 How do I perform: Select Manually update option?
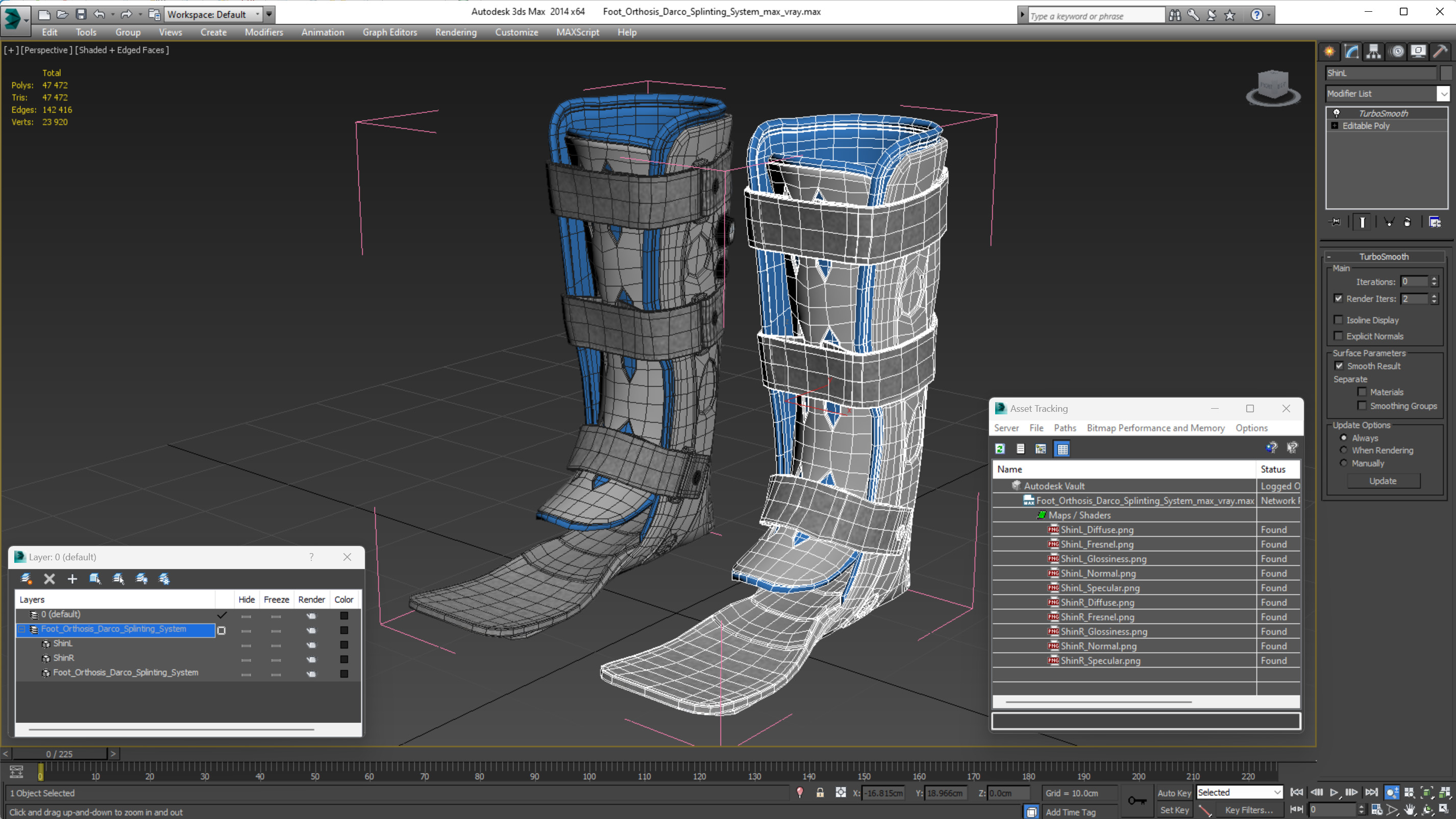[x=1344, y=463]
